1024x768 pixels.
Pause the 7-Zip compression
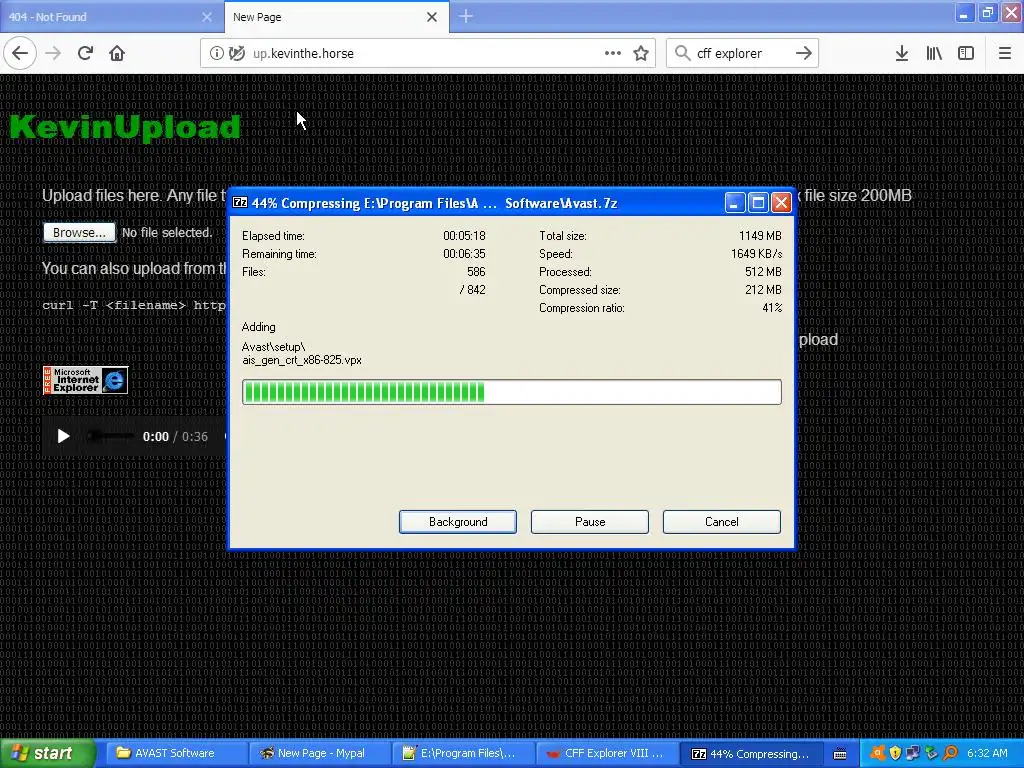[x=590, y=522]
